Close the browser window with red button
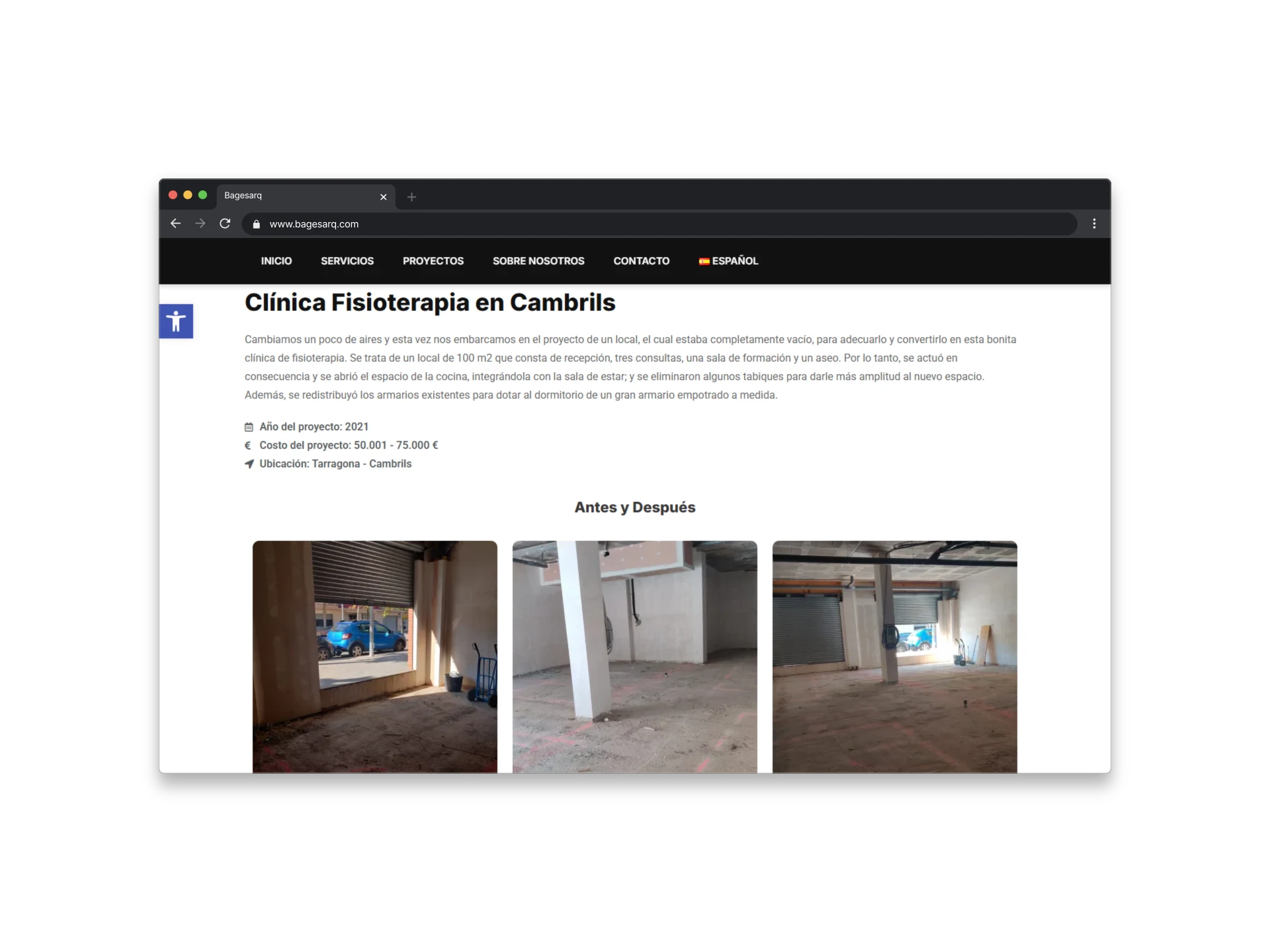 tap(173, 195)
